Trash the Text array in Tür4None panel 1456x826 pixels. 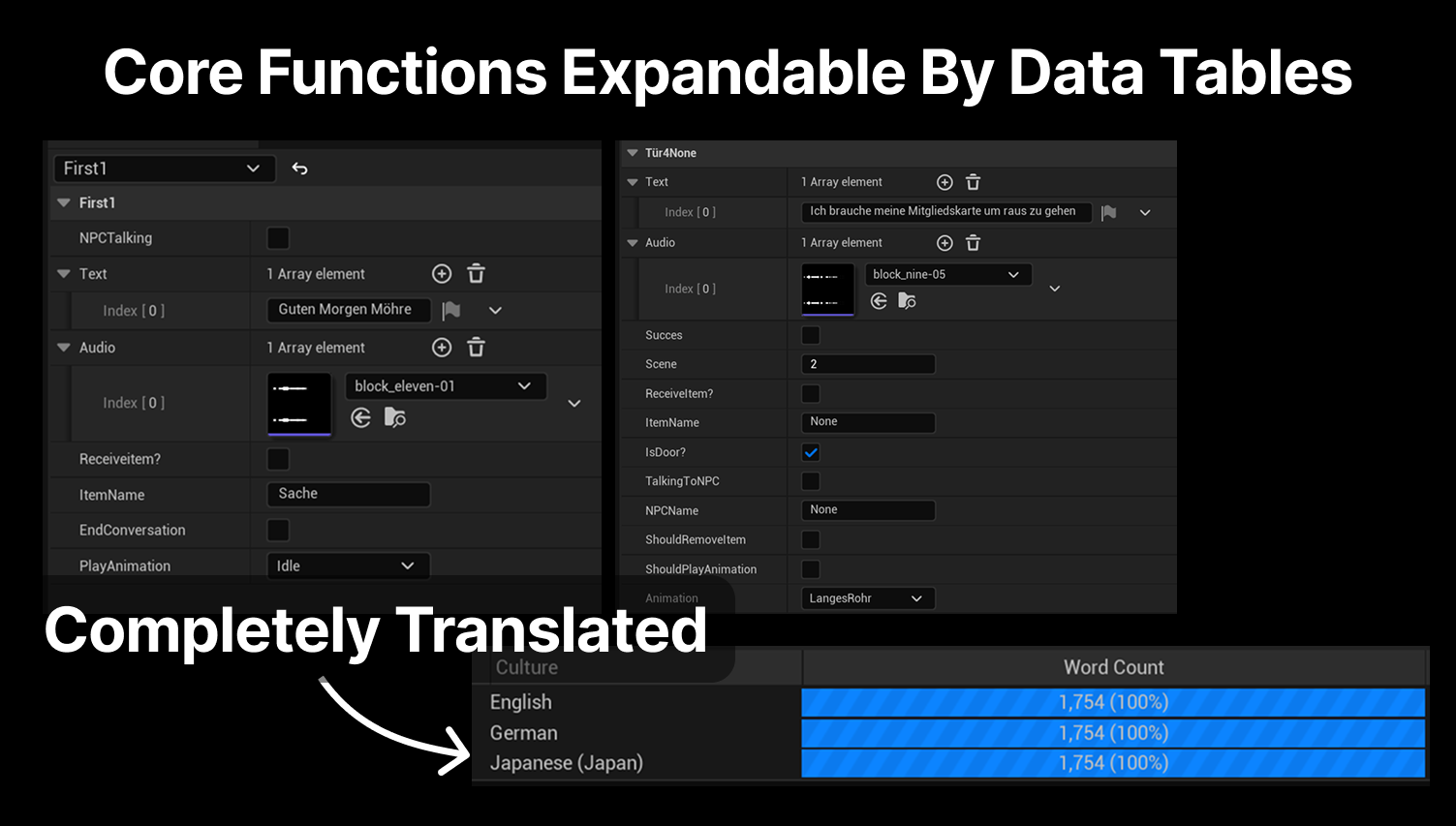click(x=974, y=182)
